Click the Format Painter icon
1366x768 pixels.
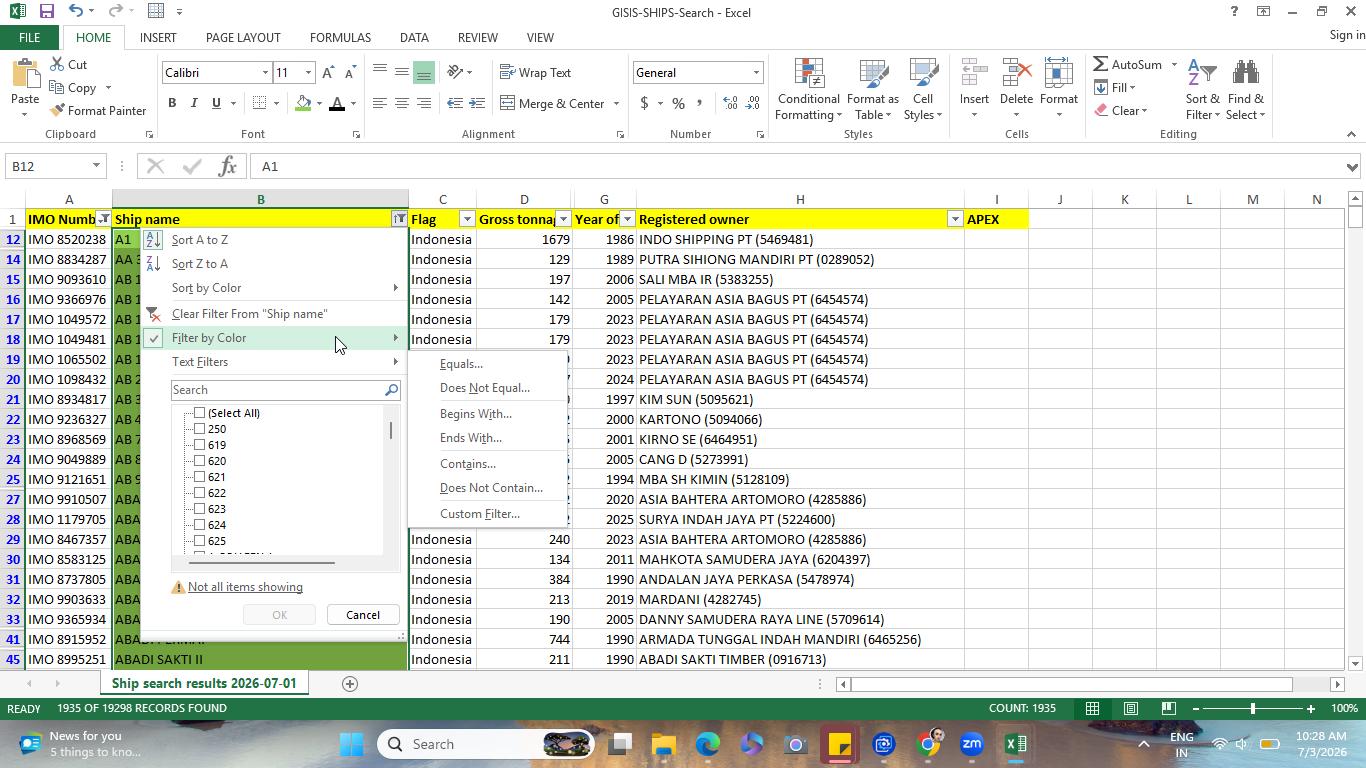tap(57, 110)
